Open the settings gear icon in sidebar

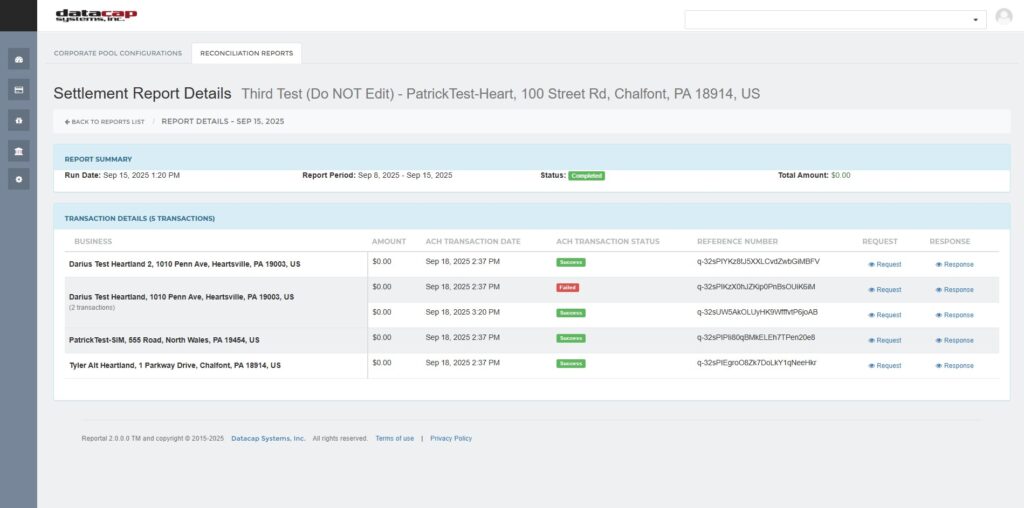coord(18,180)
